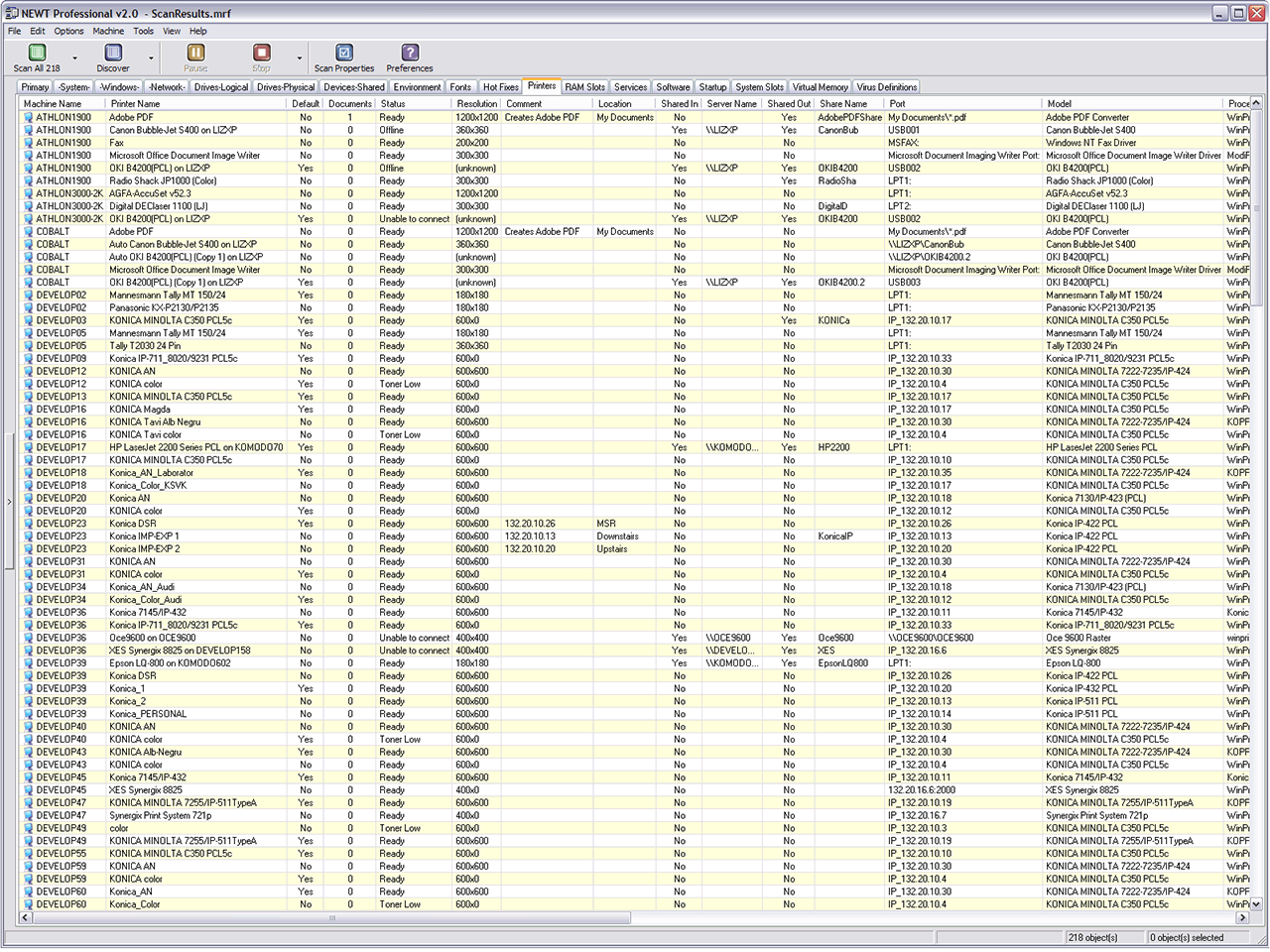Click the Scan All 218 toolbar icon
Viewport: 1270px width, 952px height.
pyautogui.click(x=37, y=53)
